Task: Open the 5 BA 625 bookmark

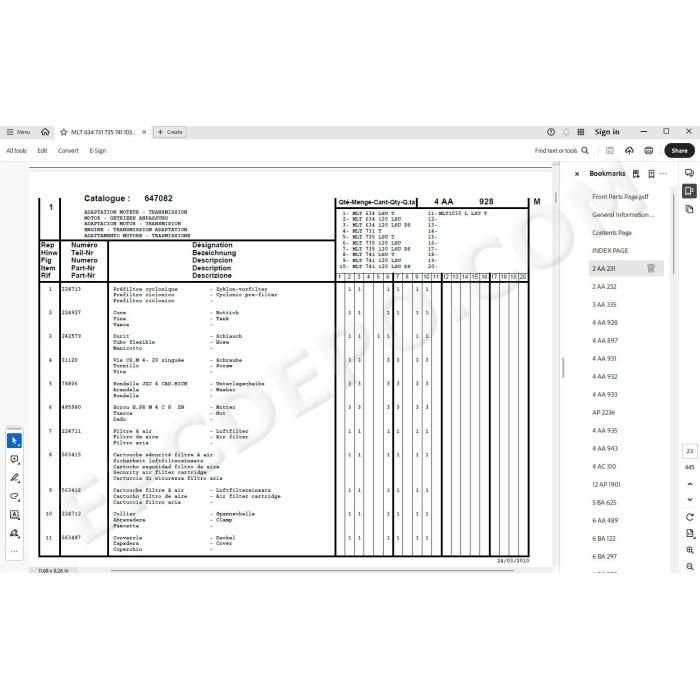Action: (604, 502)
